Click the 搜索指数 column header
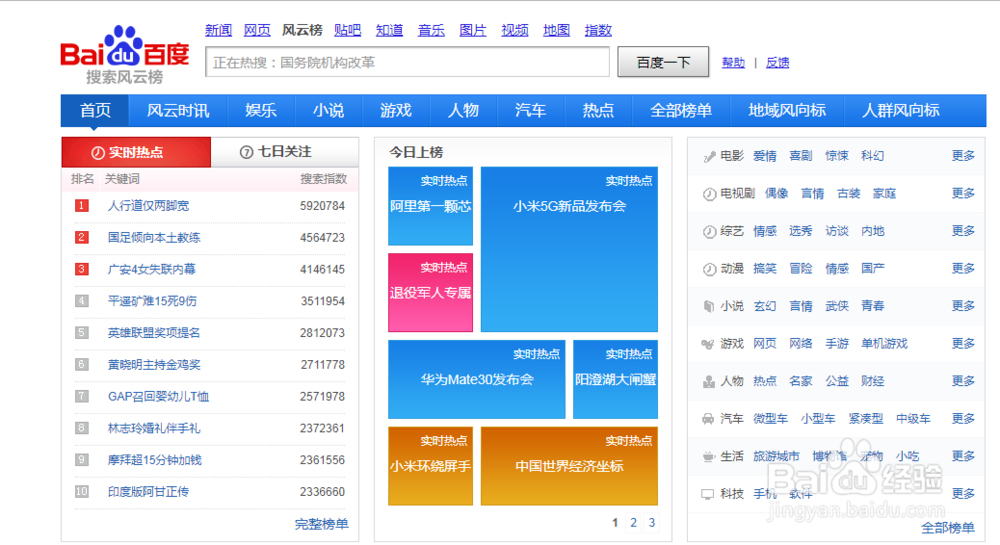The height and width of the screenshot is (545, 1000). tap(323, 179)
